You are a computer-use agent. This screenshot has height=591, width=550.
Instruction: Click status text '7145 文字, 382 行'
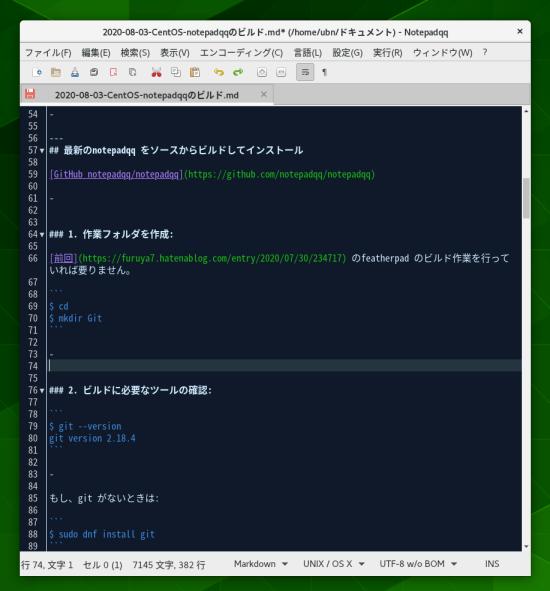click(169, 565)
